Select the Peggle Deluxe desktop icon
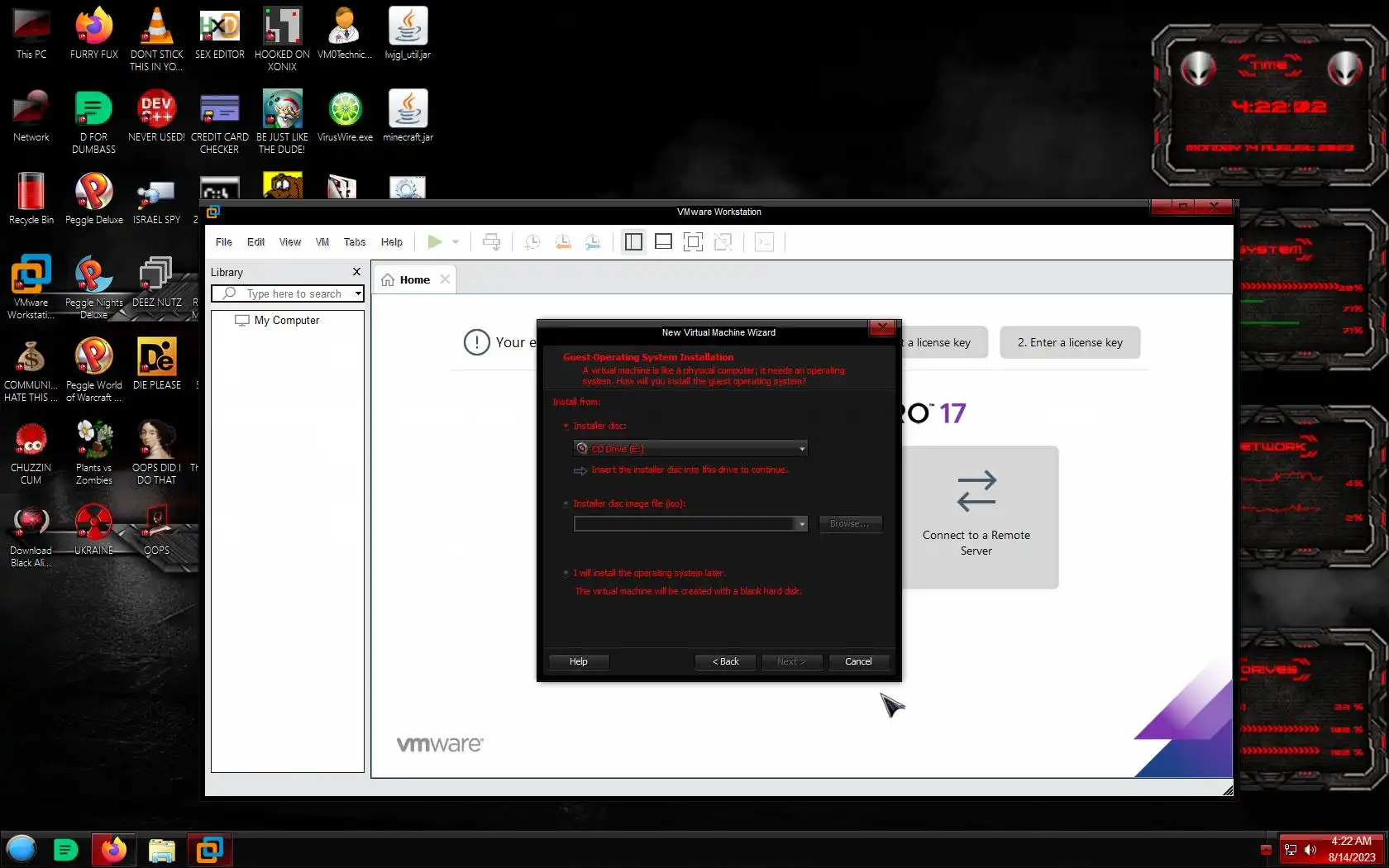 94,199
